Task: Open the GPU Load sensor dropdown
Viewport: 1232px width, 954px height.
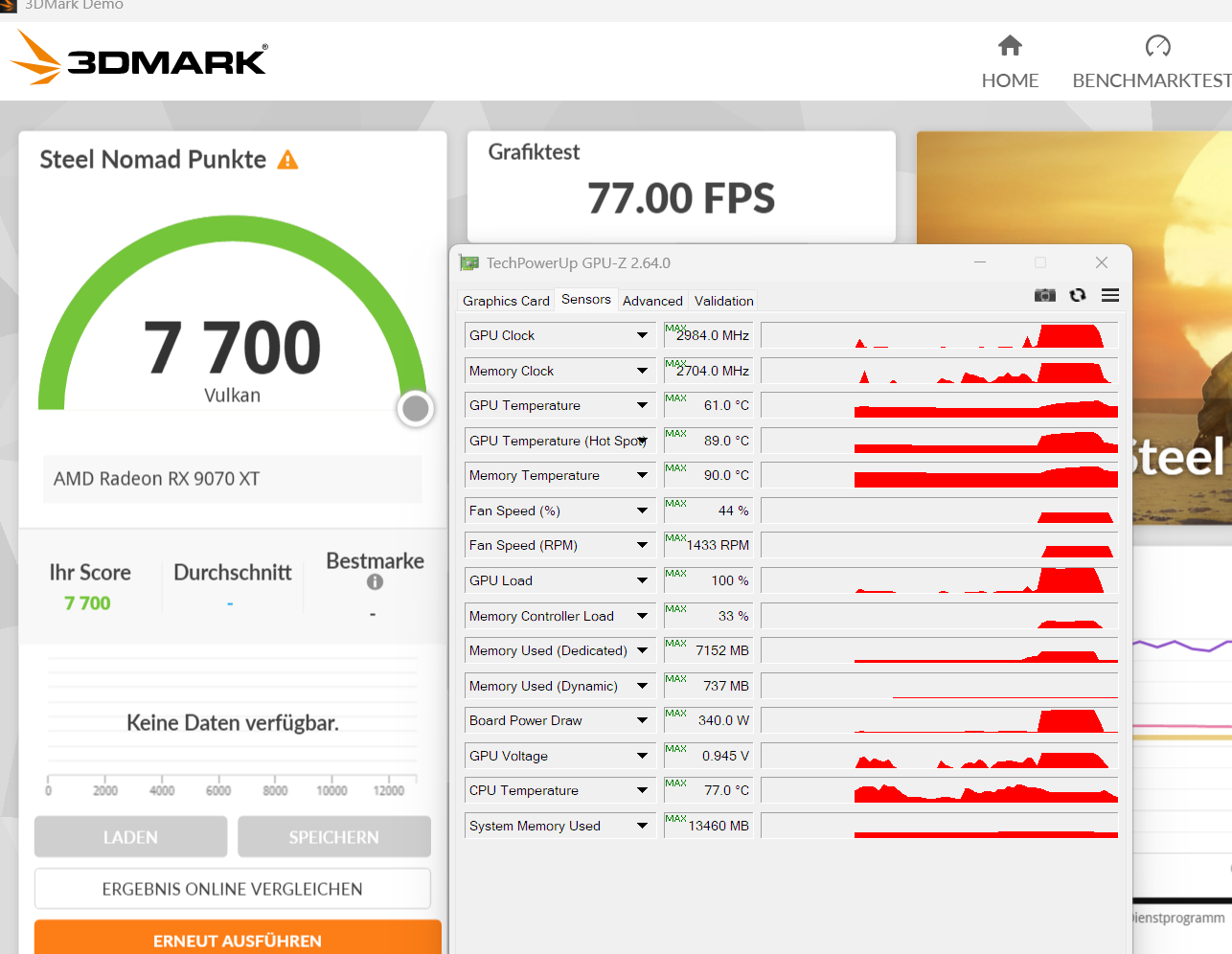Action: click(x=642, y=580)
